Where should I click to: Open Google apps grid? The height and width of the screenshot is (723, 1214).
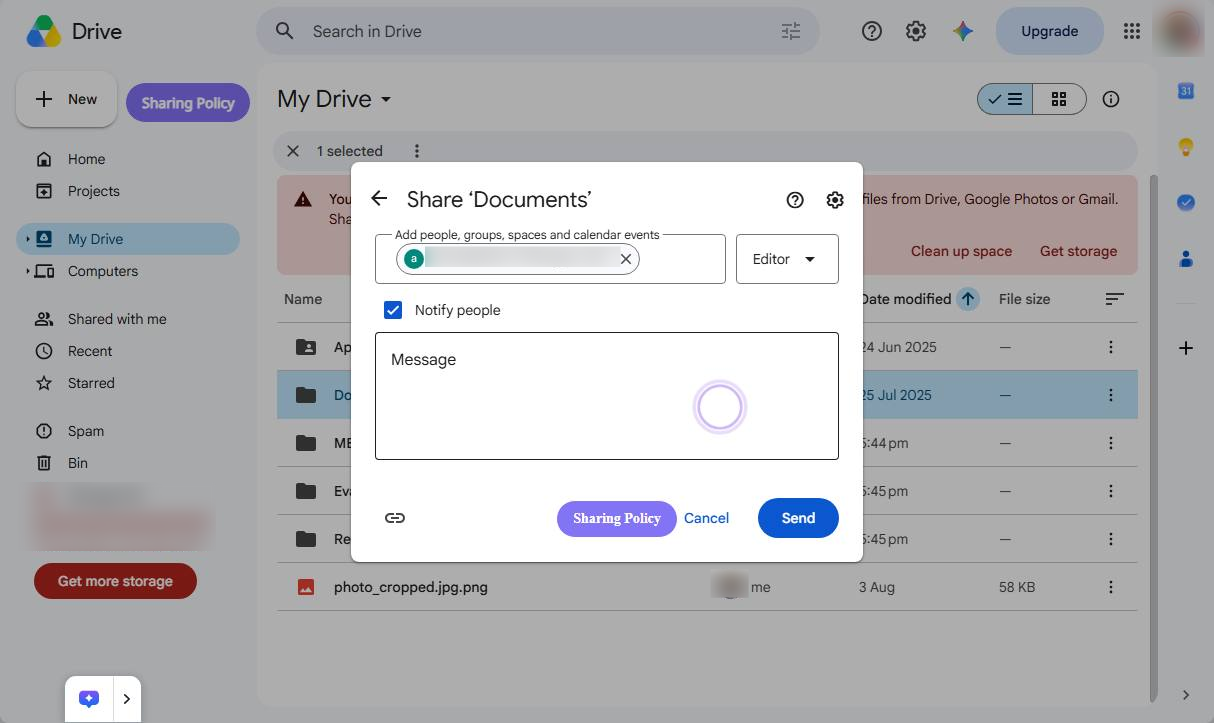point(1132,31)
